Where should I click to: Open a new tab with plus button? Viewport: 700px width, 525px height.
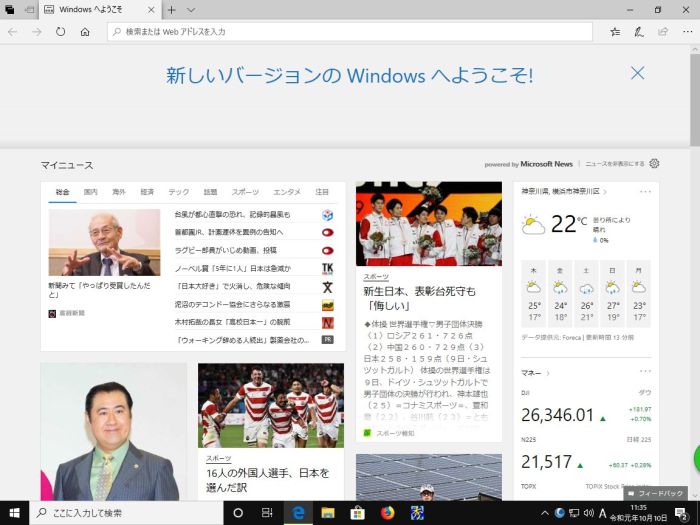[172, 9]
